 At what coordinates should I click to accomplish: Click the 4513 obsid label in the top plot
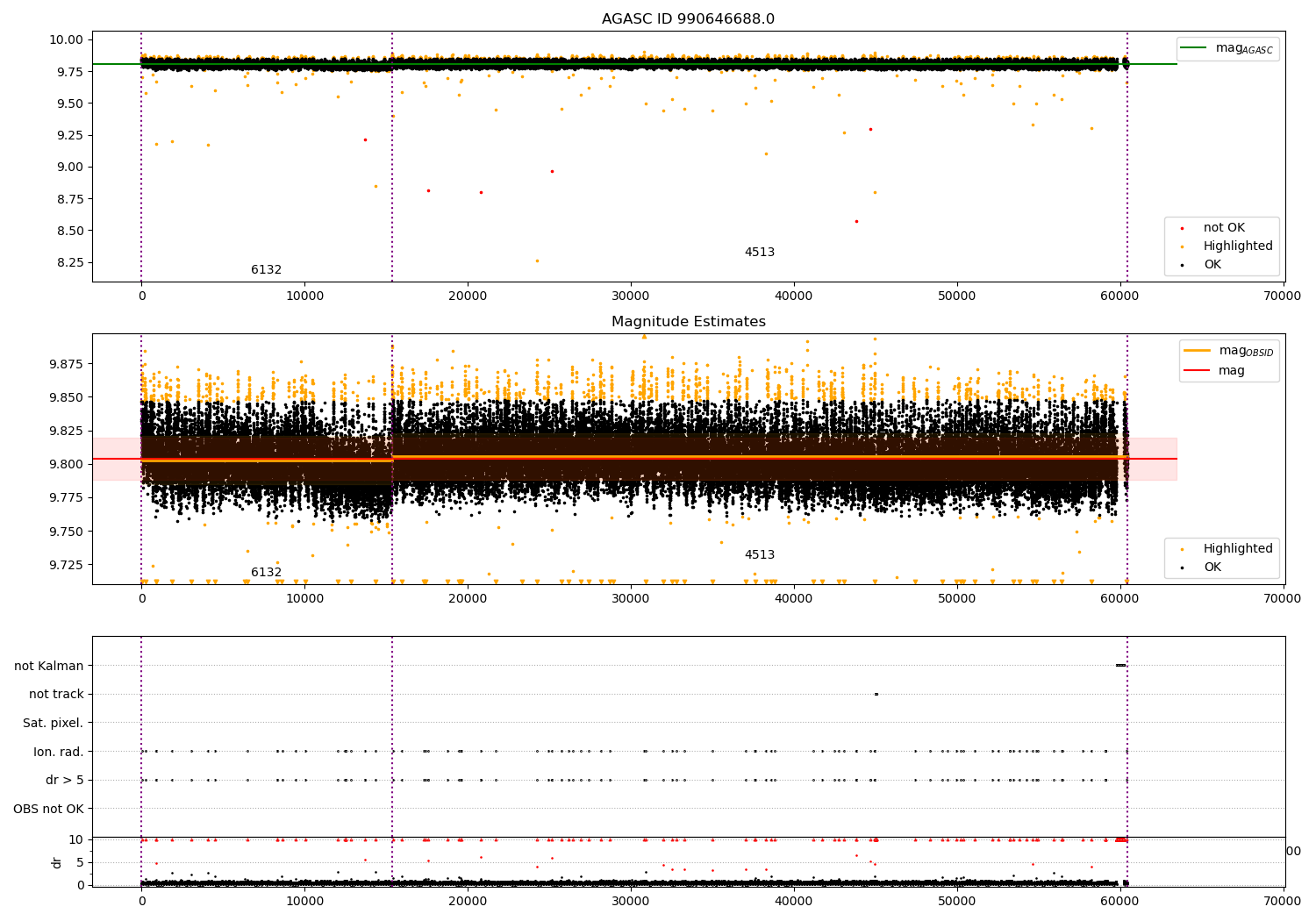coord(760,253)
